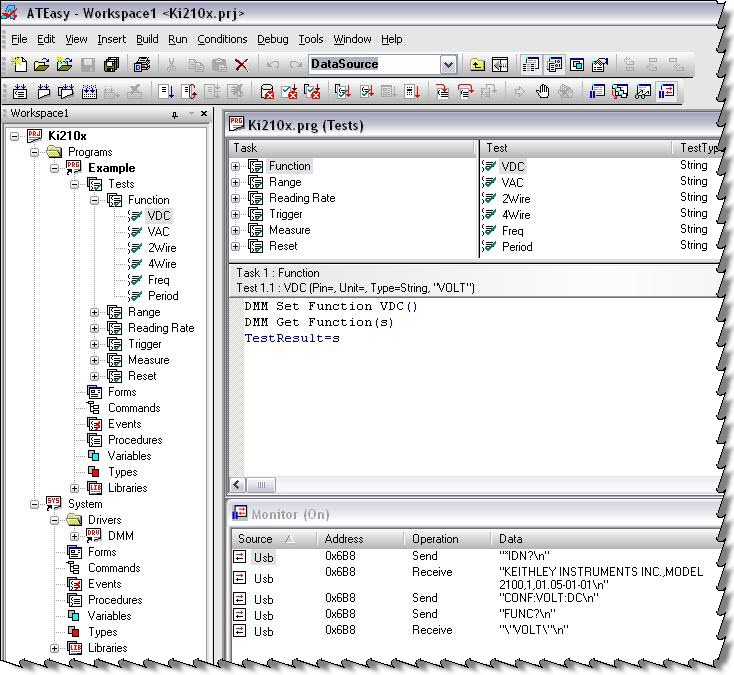
Task: Collapse the System node
Action: click(x=35, y=504)
